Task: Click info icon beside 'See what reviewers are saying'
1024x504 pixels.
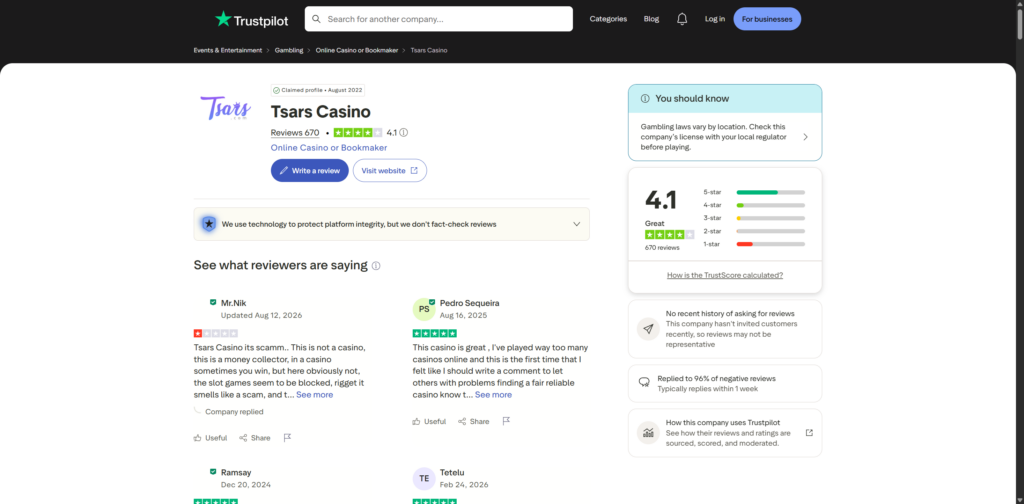Action: click(376, 266)
